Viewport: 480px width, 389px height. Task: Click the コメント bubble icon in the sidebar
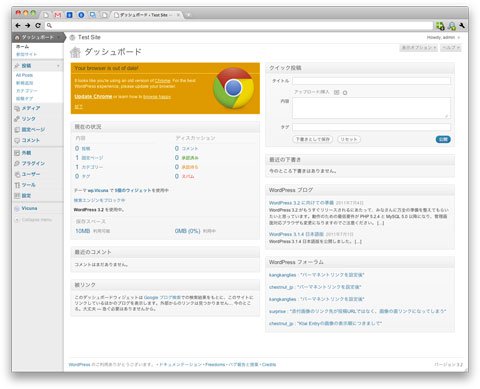[x=17, y=140]
